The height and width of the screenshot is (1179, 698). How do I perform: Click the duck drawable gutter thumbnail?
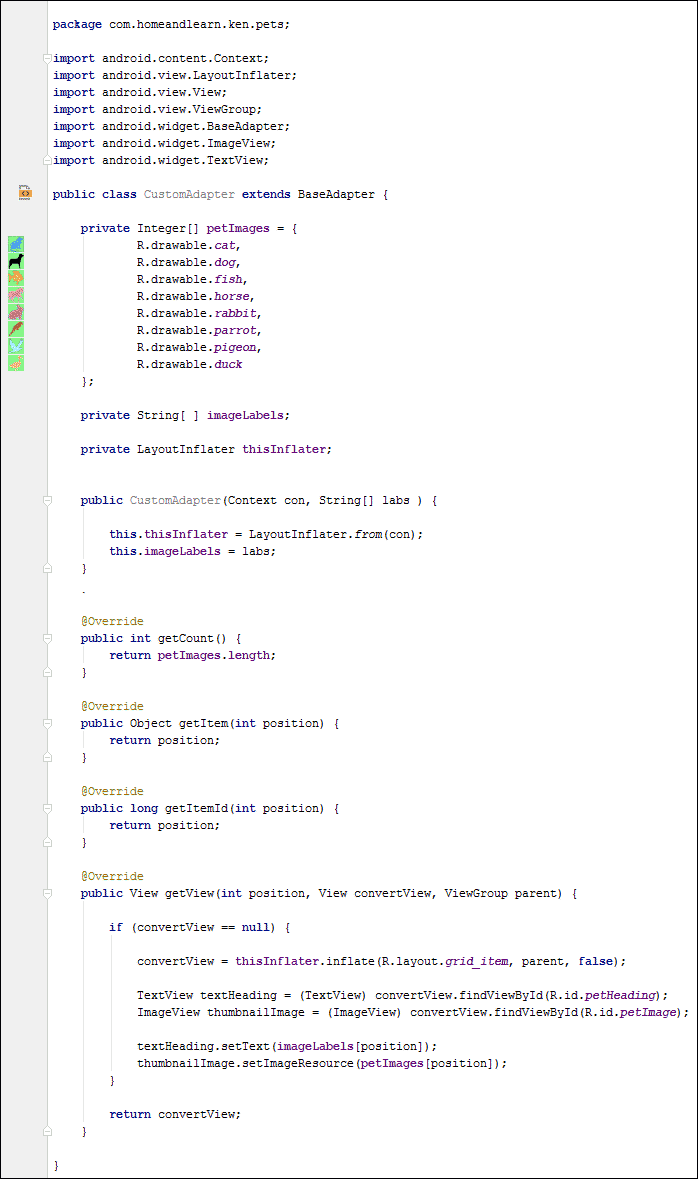point(16,363)
